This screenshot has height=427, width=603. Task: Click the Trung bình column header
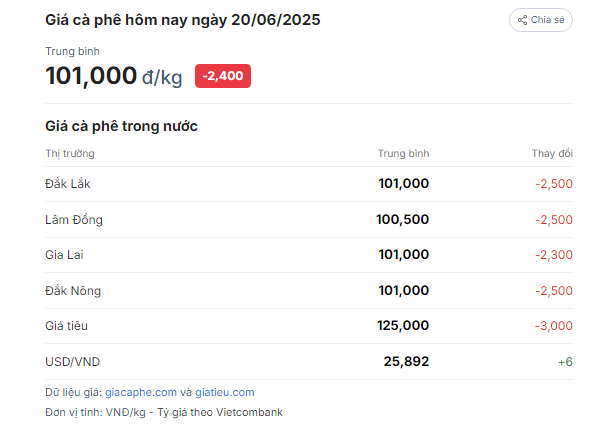click(403, 153)
